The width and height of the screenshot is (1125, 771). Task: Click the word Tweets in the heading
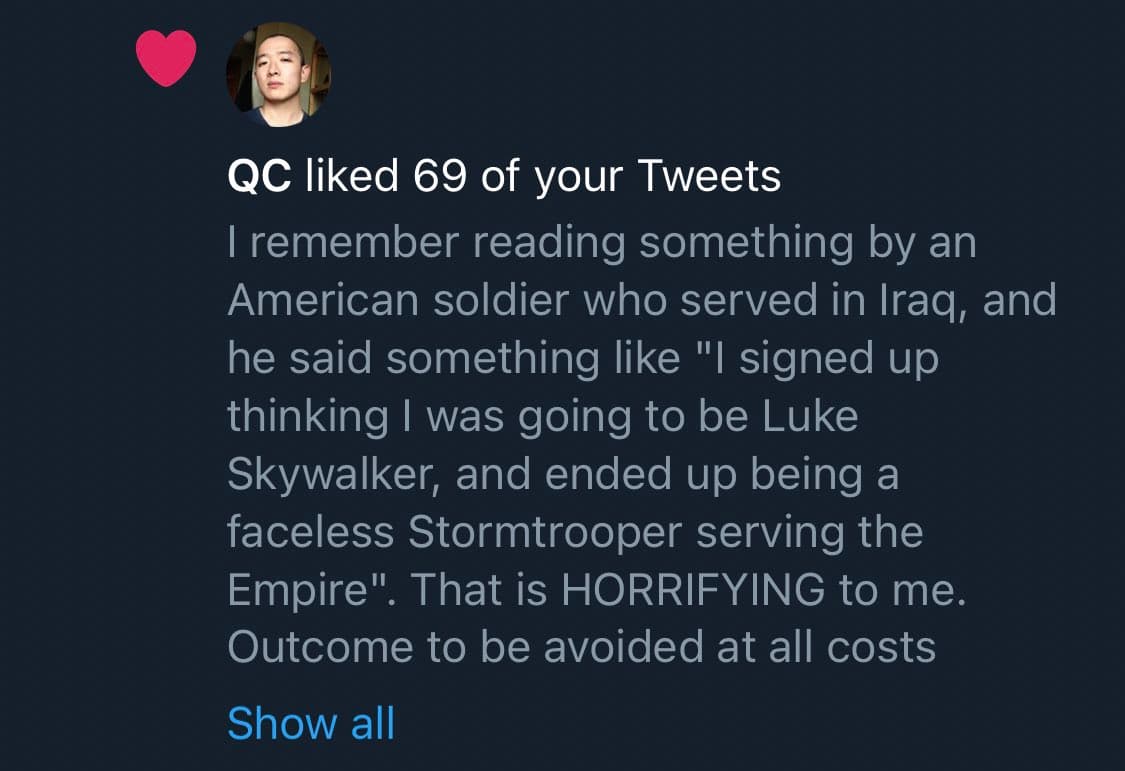(x=708, y=177)
